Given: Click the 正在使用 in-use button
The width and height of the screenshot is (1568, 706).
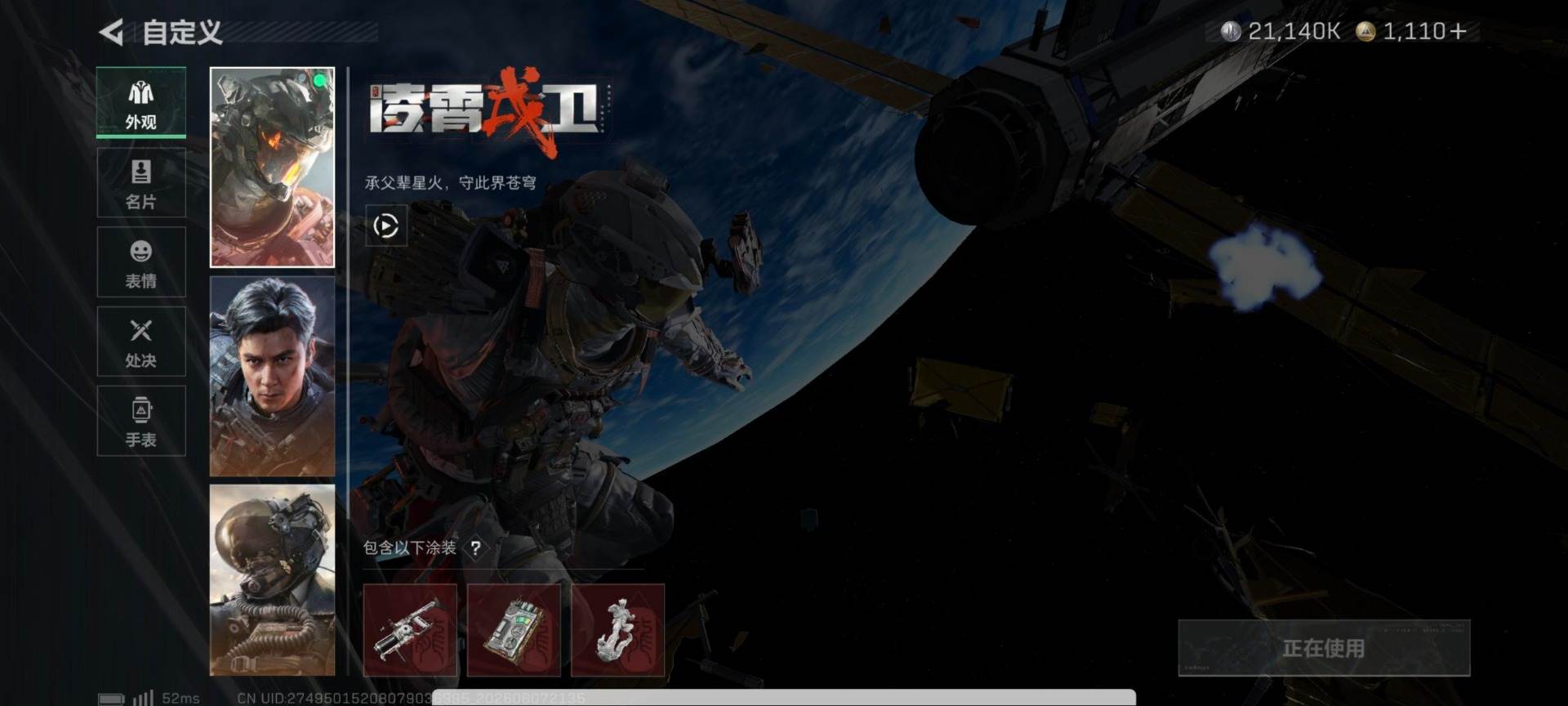Looking at the screenshot, I should pos(1324,648).
